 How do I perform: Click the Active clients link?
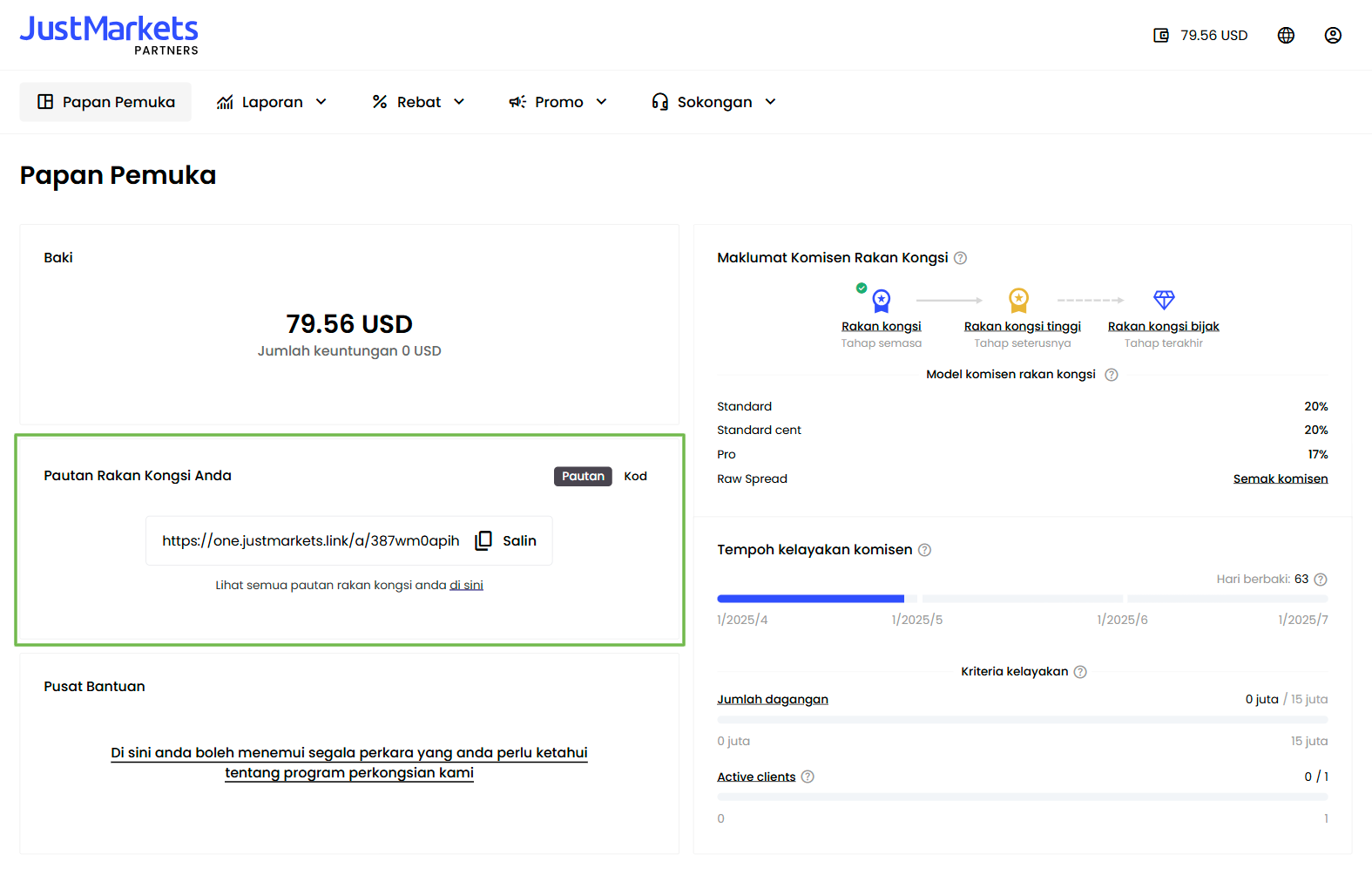[756, 777]
